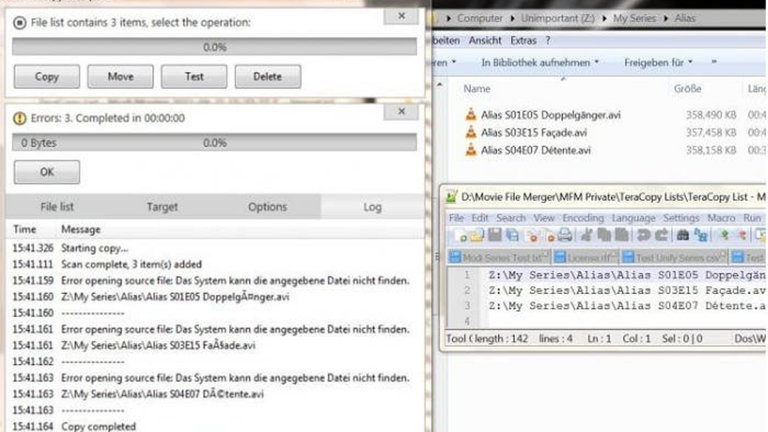
Task: Expand the In Bibliothek aufnehmen dropdown
Action: [x=540, y=62]
